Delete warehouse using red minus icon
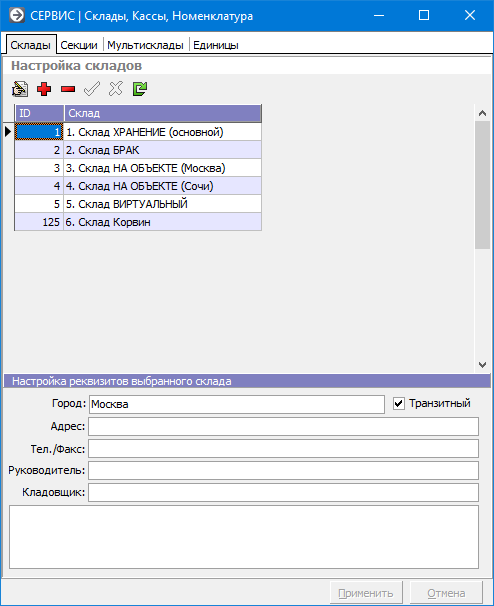 [68, 89]
